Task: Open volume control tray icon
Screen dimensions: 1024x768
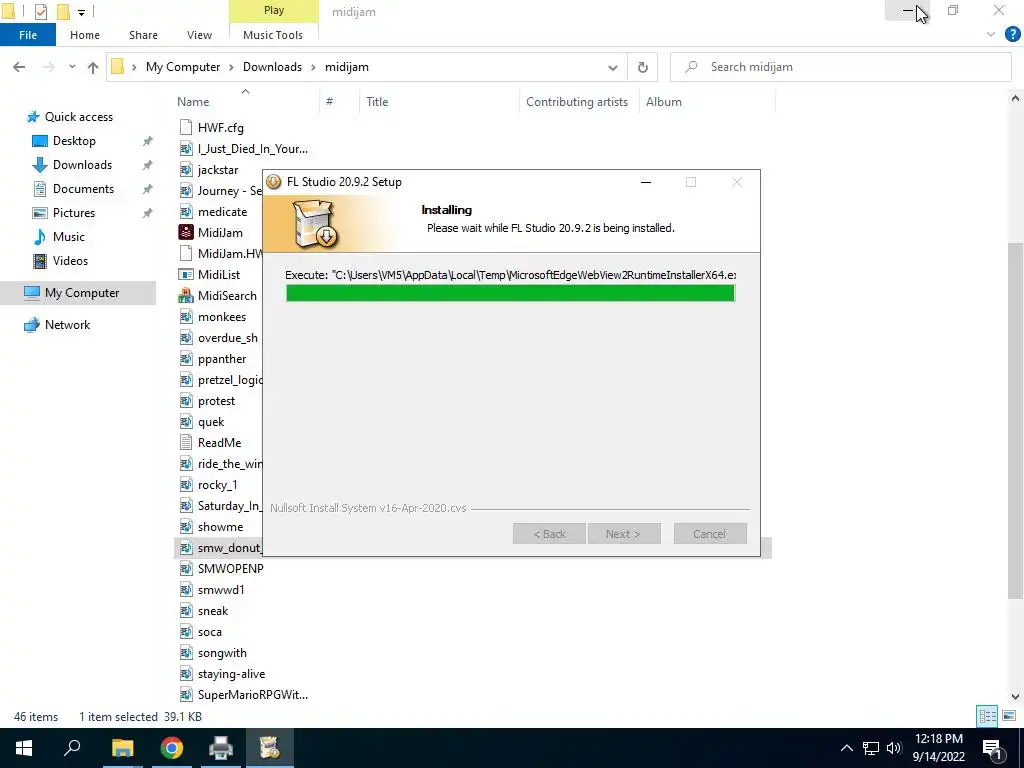Action: point(894,748)
